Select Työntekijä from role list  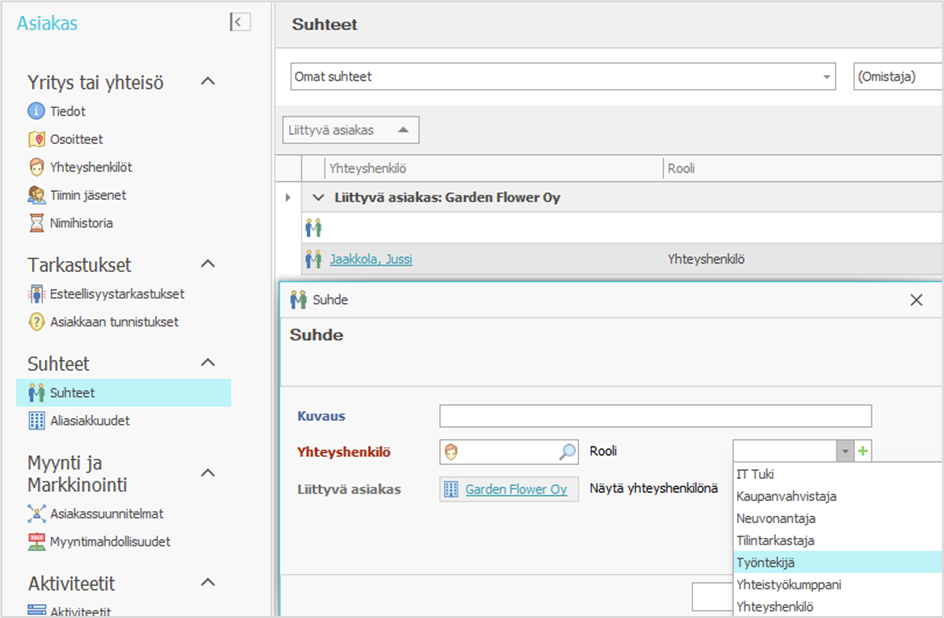click(766, 562)
